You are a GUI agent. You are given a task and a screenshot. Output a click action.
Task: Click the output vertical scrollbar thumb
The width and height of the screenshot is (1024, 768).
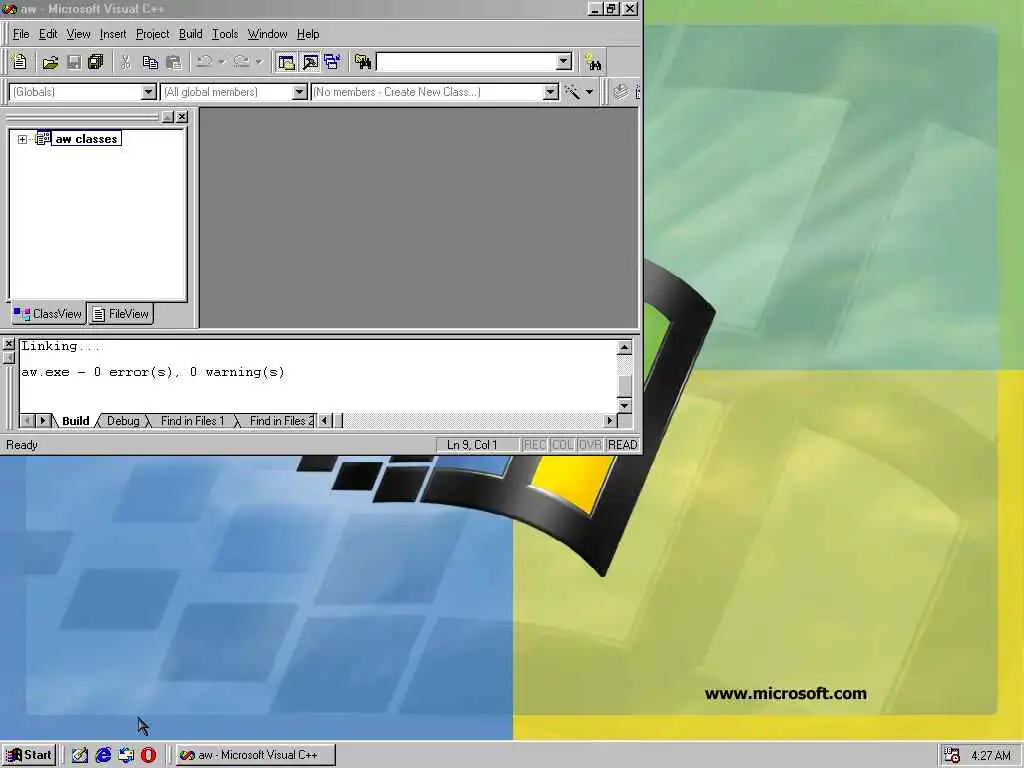tap(624, 385)
